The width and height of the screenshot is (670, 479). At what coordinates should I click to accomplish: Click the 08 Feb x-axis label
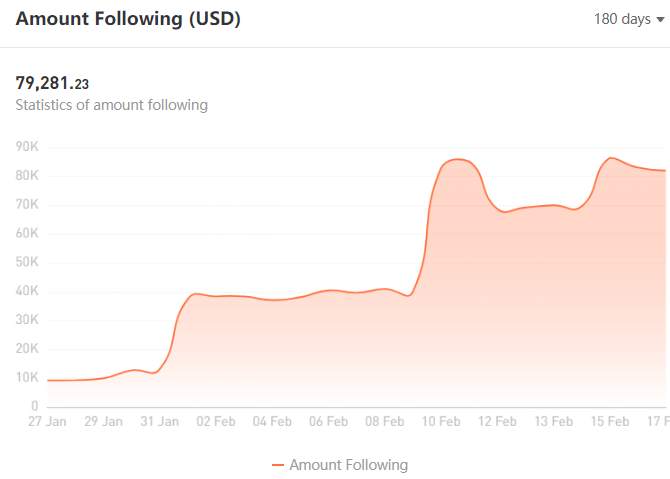385,421
